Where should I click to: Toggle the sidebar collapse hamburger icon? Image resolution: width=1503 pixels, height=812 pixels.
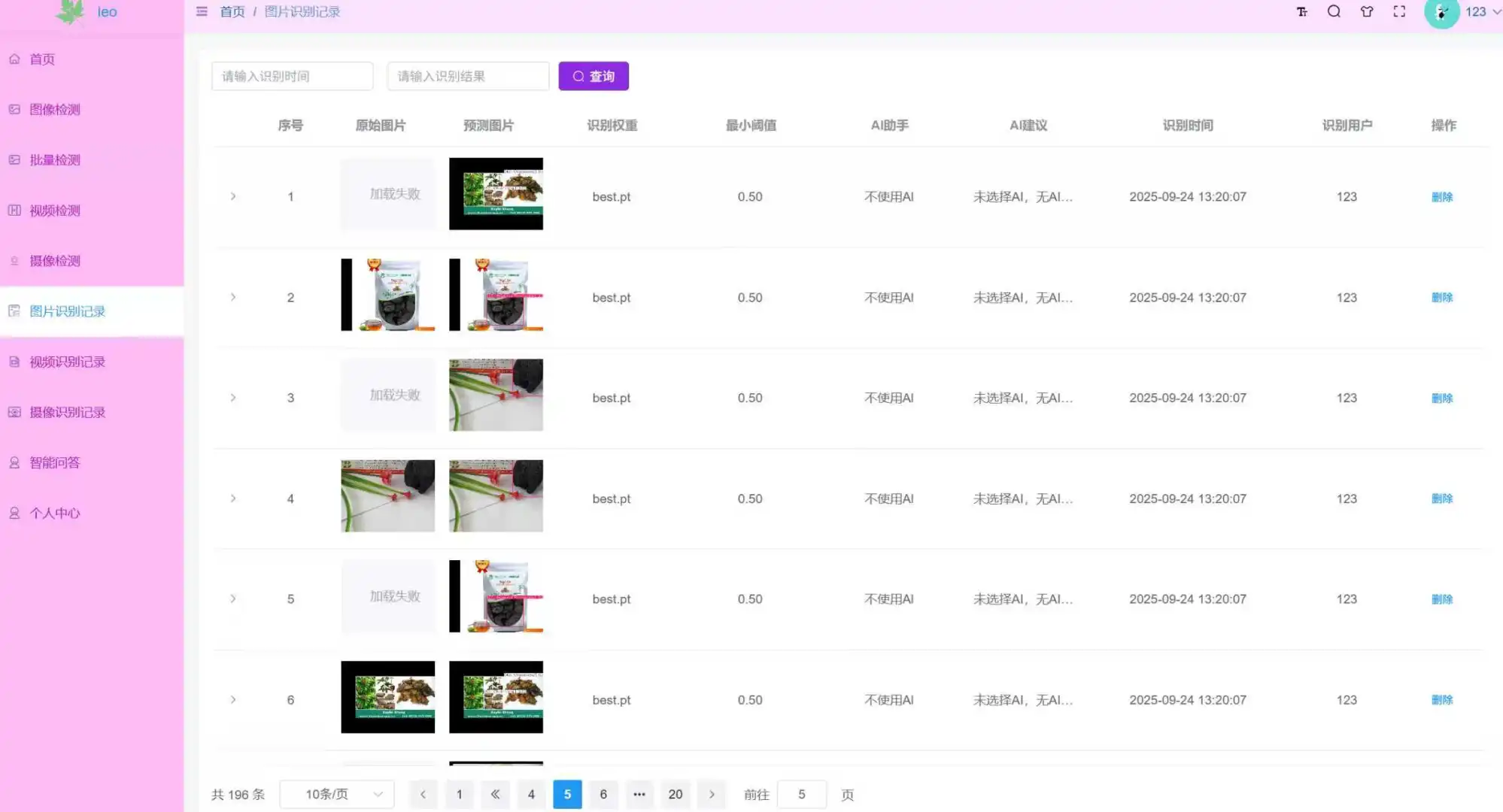(x=201, y=11)
